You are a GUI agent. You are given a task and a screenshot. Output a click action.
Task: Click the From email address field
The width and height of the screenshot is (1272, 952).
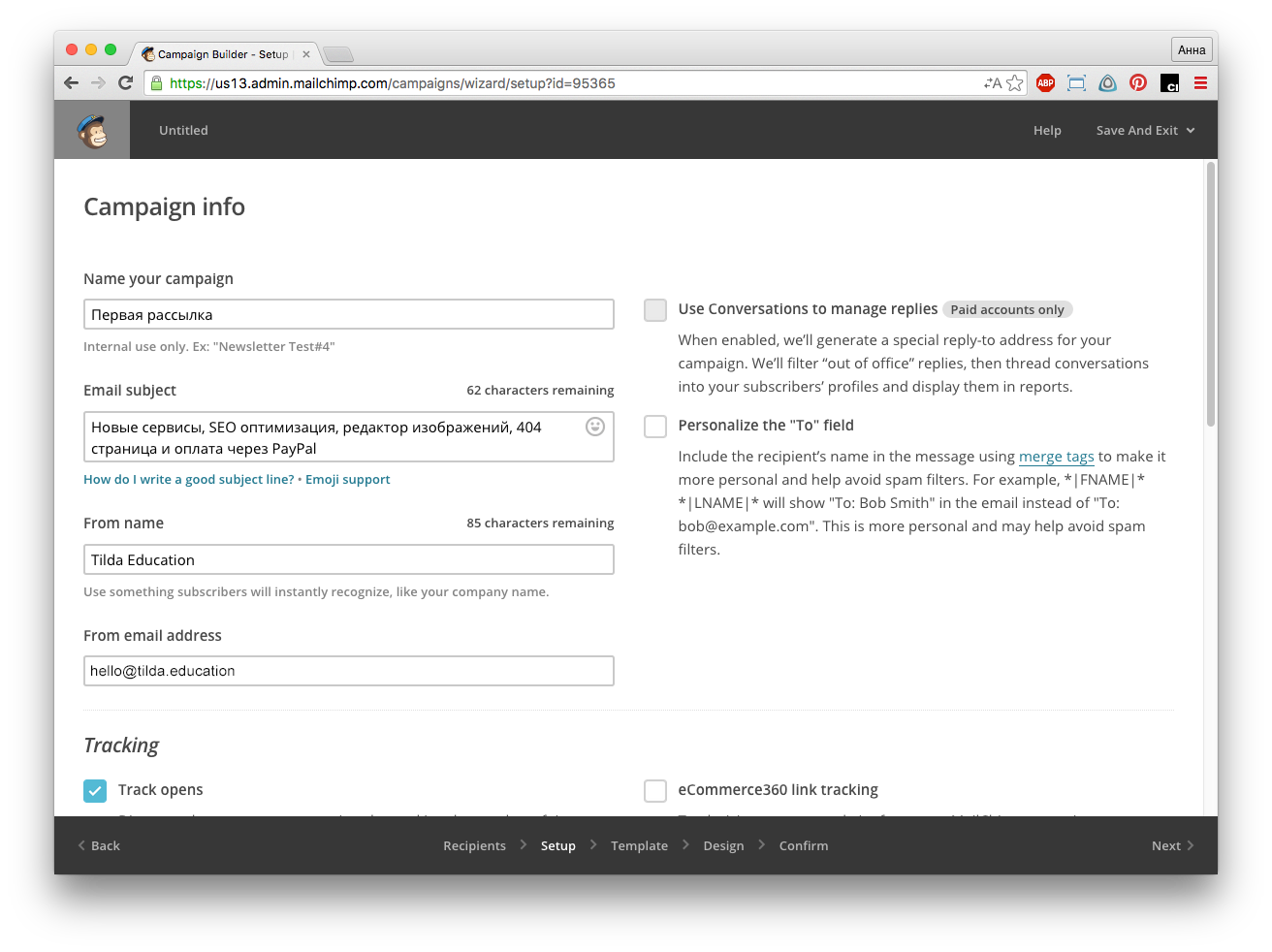[349, 671]
